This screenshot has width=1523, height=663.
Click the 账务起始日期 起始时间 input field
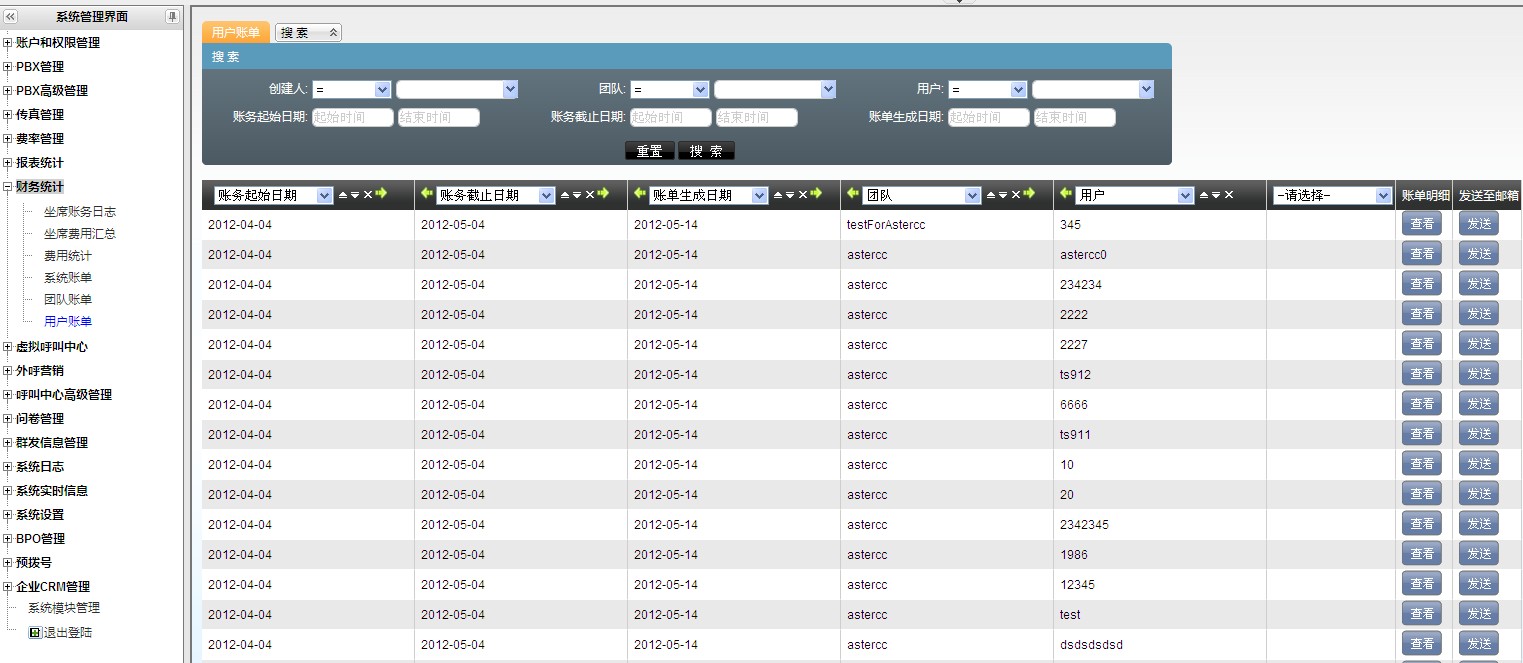coord(352,118)
